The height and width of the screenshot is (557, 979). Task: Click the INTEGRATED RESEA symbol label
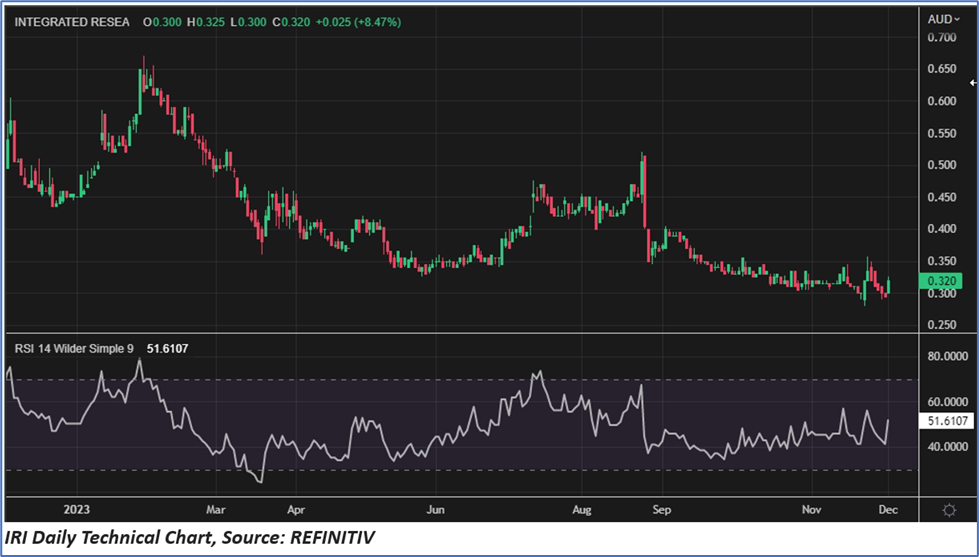(x=72, y=22)
